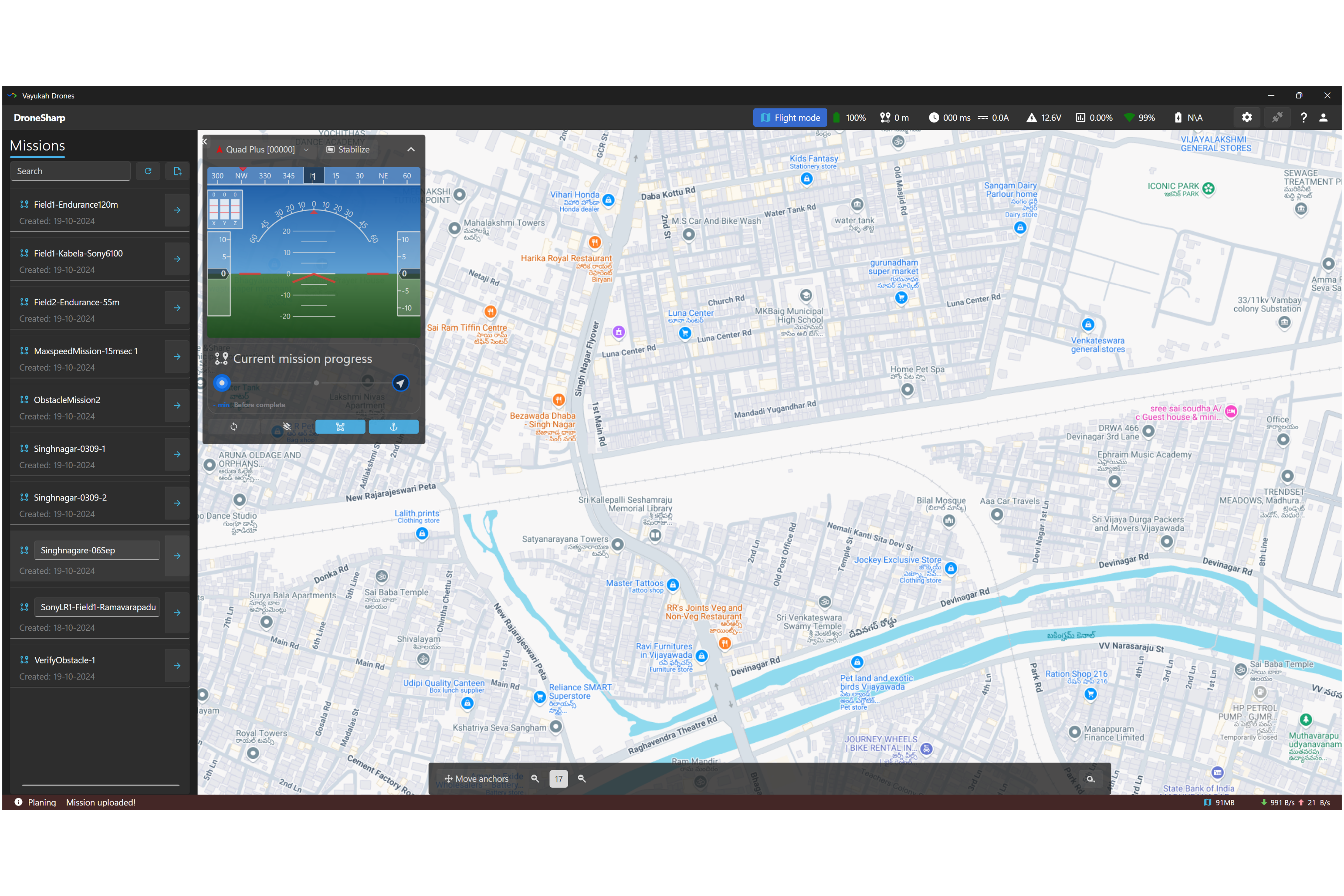Open the Quad Plus [00000] vehicle dropdown
Viewport: 1344px width, 896px height.
[x=262, y=150]
